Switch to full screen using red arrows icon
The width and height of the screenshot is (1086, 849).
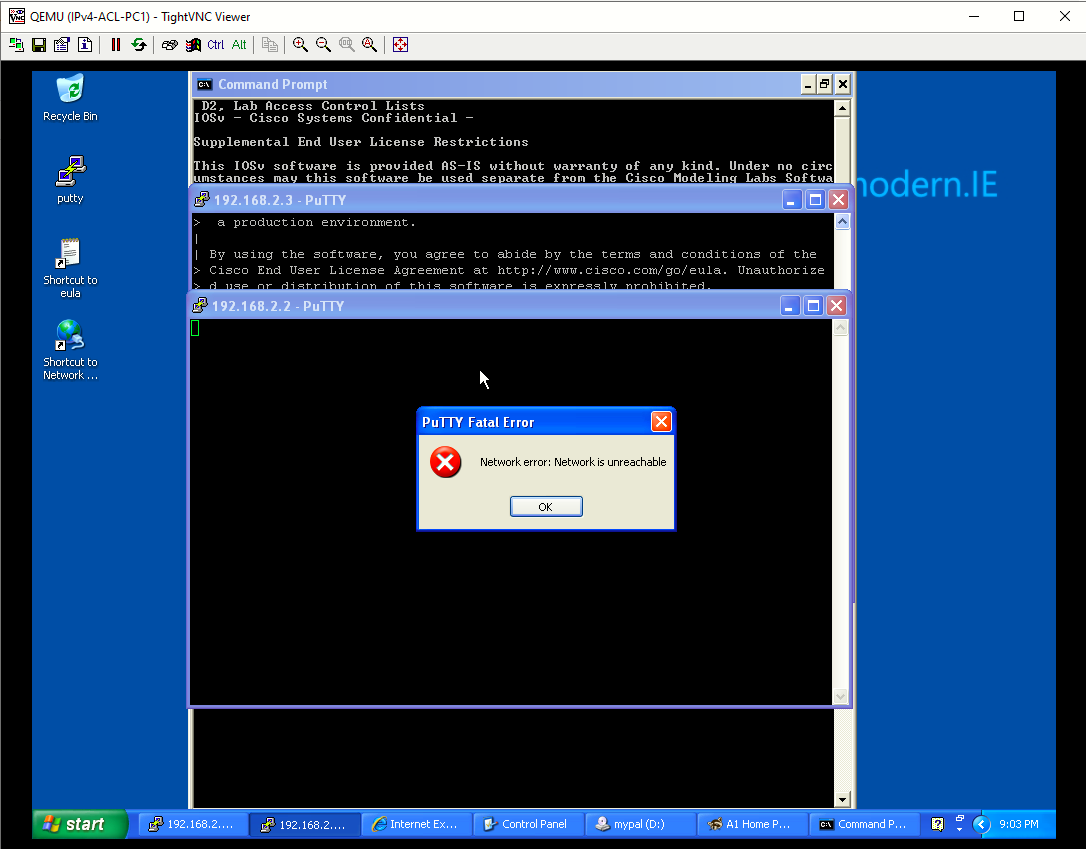point(400,45)
